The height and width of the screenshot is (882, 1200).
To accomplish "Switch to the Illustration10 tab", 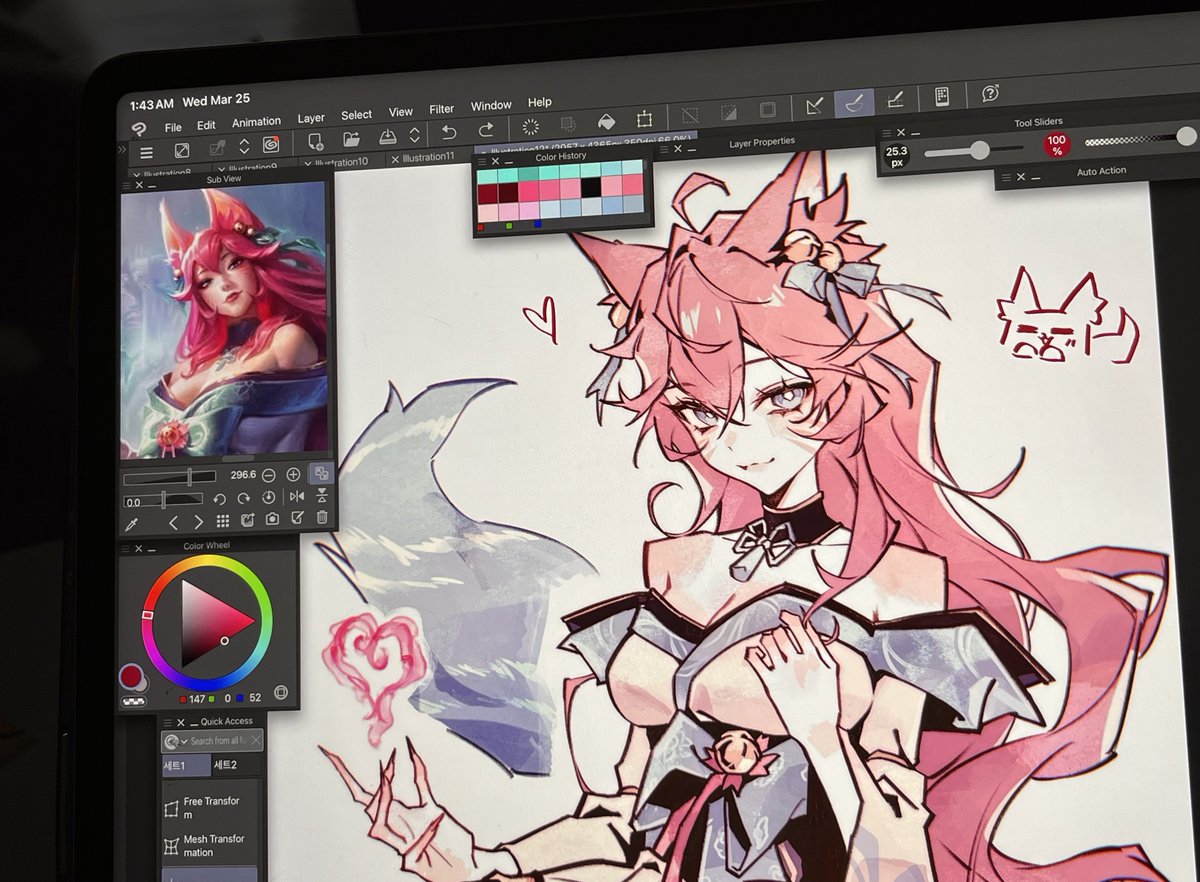I will (341, 162).
